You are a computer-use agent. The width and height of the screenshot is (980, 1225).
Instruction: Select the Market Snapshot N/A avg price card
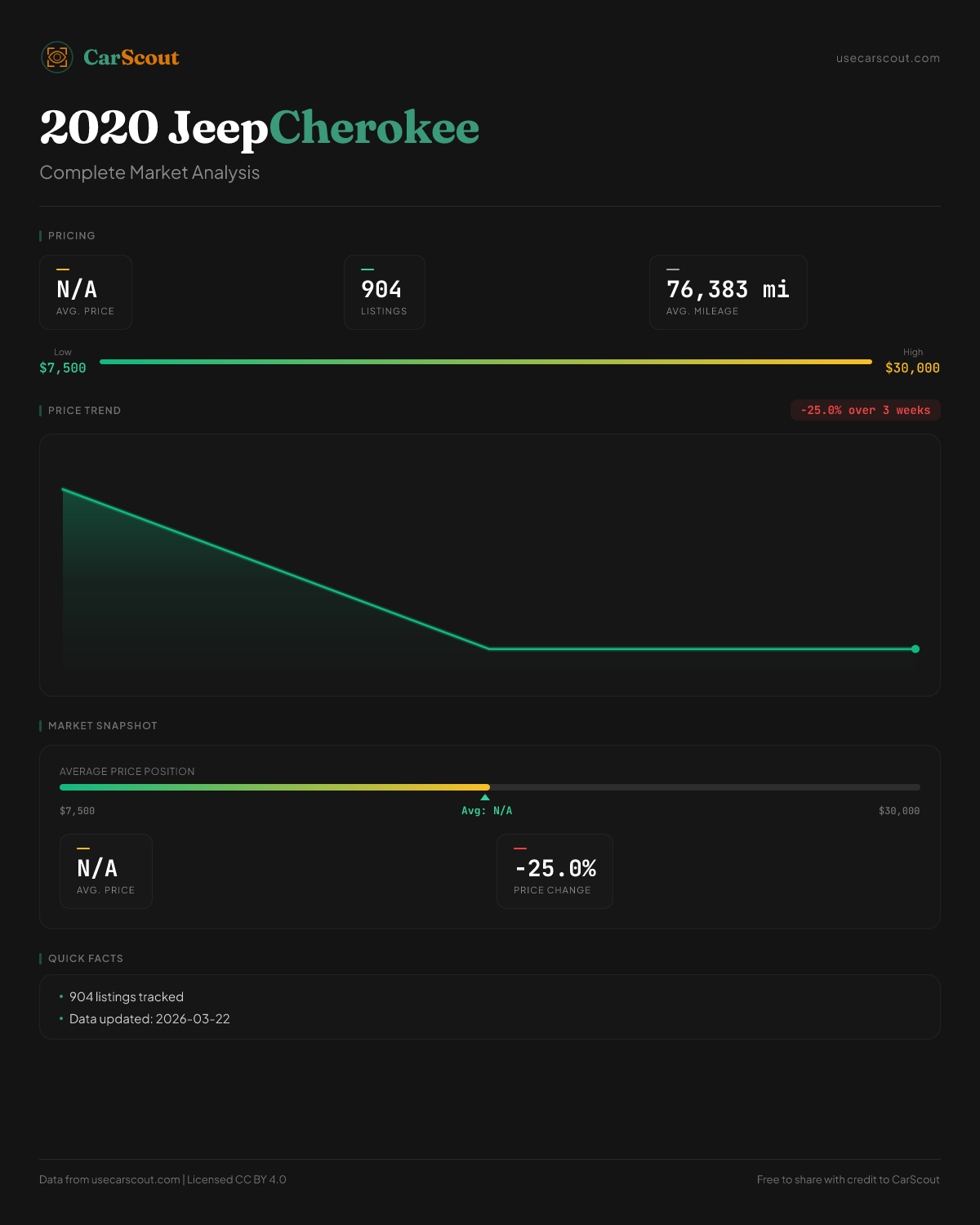tap(106, 871)
